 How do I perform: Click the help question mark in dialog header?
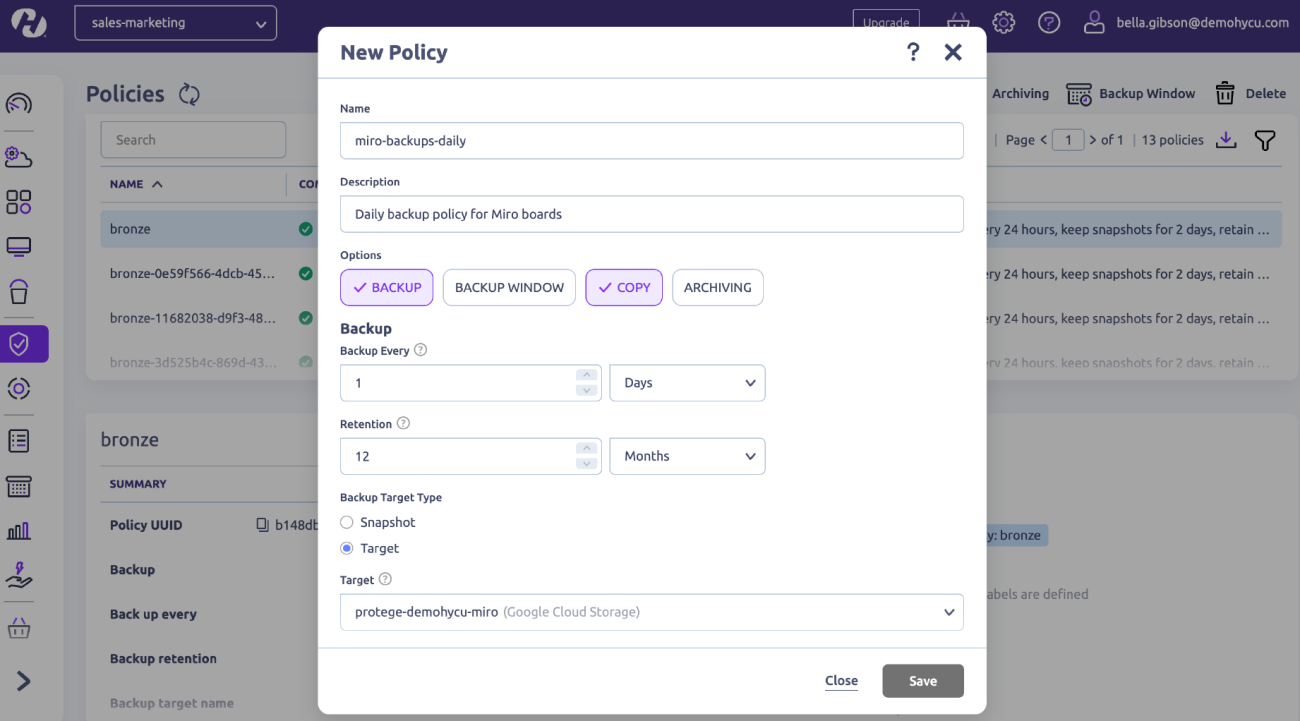point(912,52)
